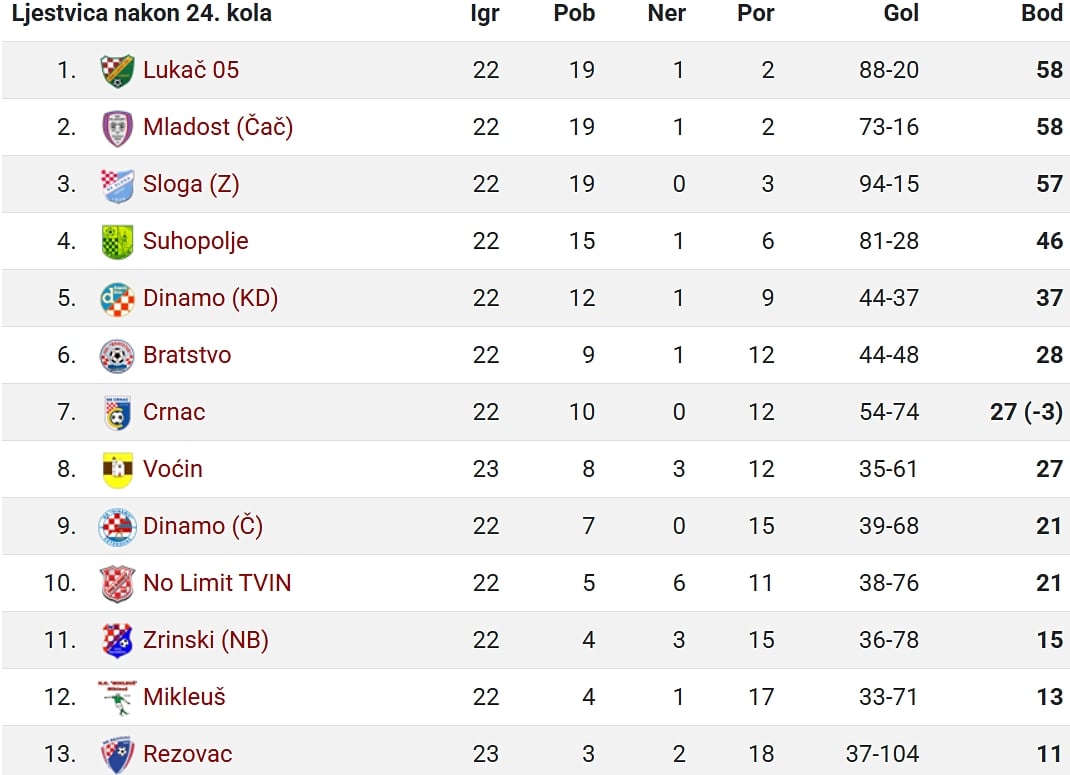Screen dimensions: 1070x775
Task: Click the Crnac club crest
Action: [117, 413]
